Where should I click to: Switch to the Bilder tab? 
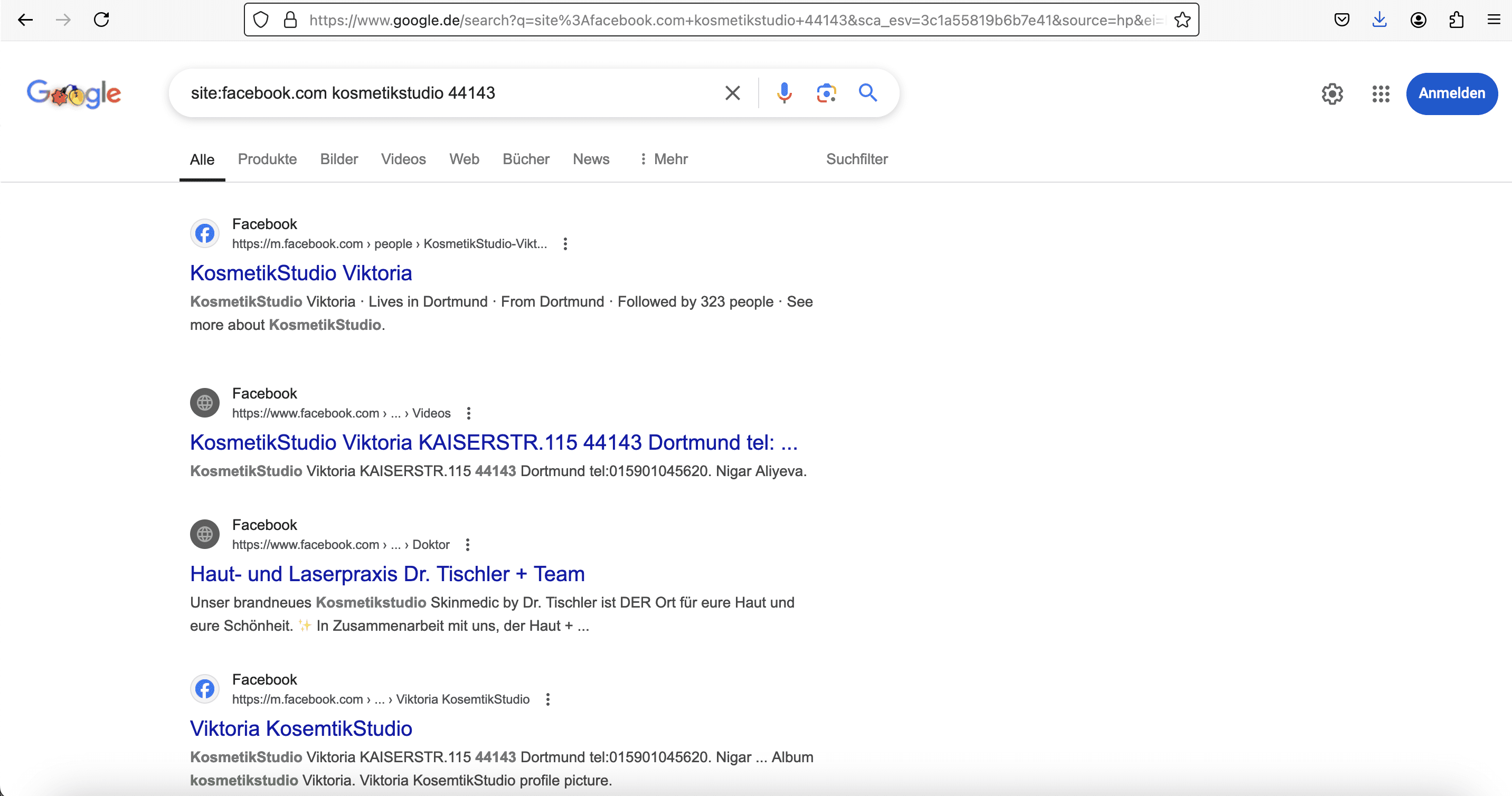point(339,159)
